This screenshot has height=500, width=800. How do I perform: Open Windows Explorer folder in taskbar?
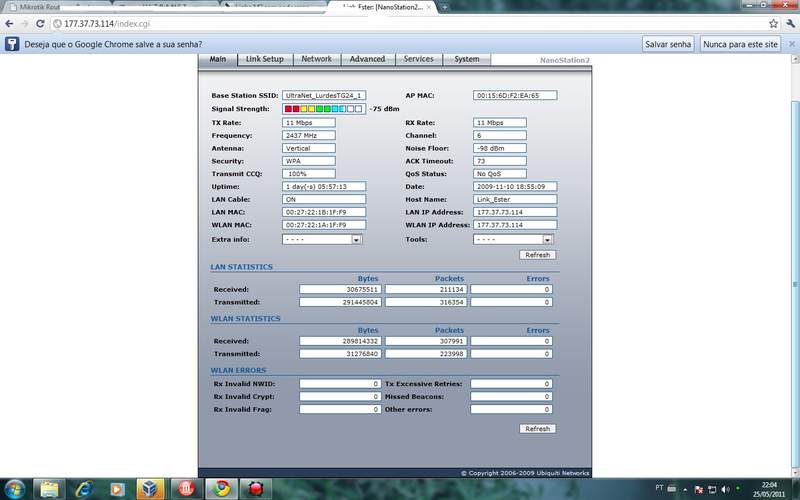click(x=48, y=488)
